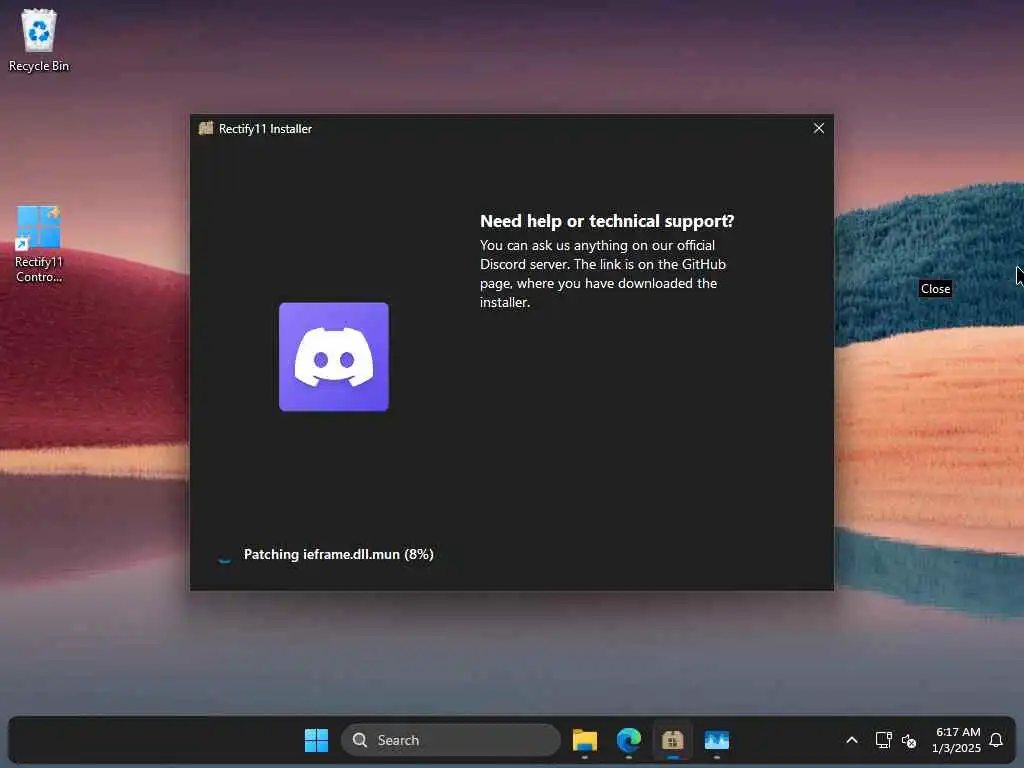
Task: Click the Discord logo in installer
Action: [x=334, y=357]
